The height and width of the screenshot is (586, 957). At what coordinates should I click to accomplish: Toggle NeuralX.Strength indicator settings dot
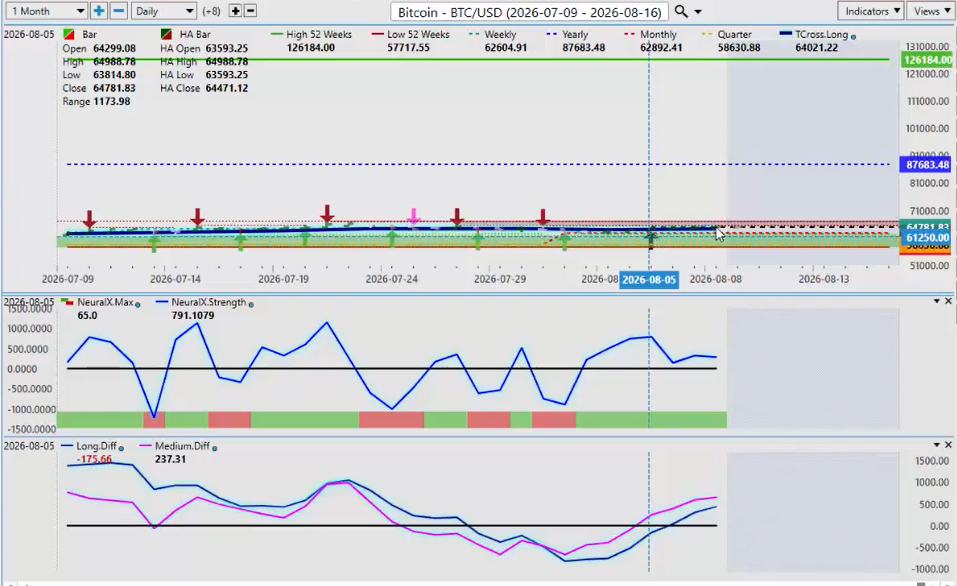pos(251,304)
